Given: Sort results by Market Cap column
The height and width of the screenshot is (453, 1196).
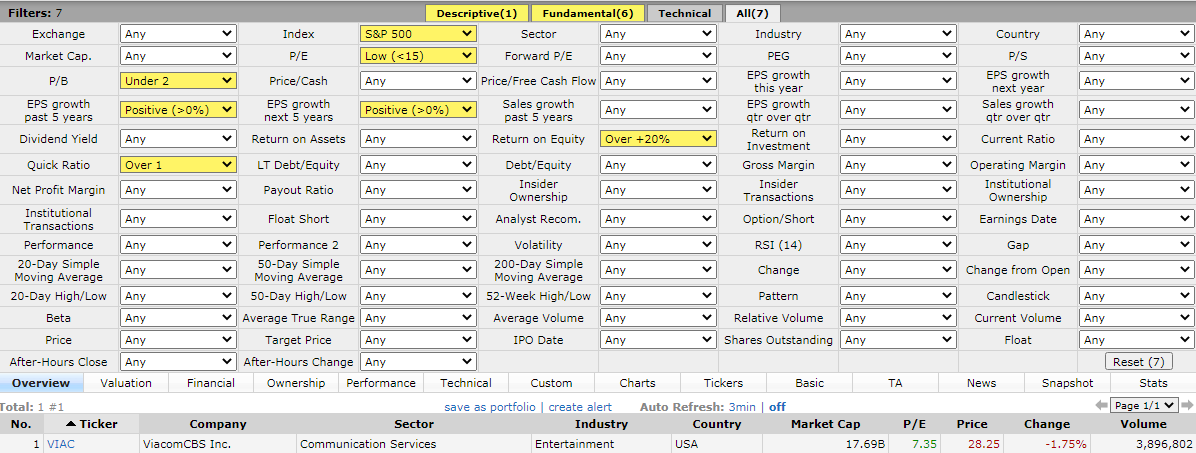Looking at the screenshot, I should pyautogui.click(x=825, y=424).
